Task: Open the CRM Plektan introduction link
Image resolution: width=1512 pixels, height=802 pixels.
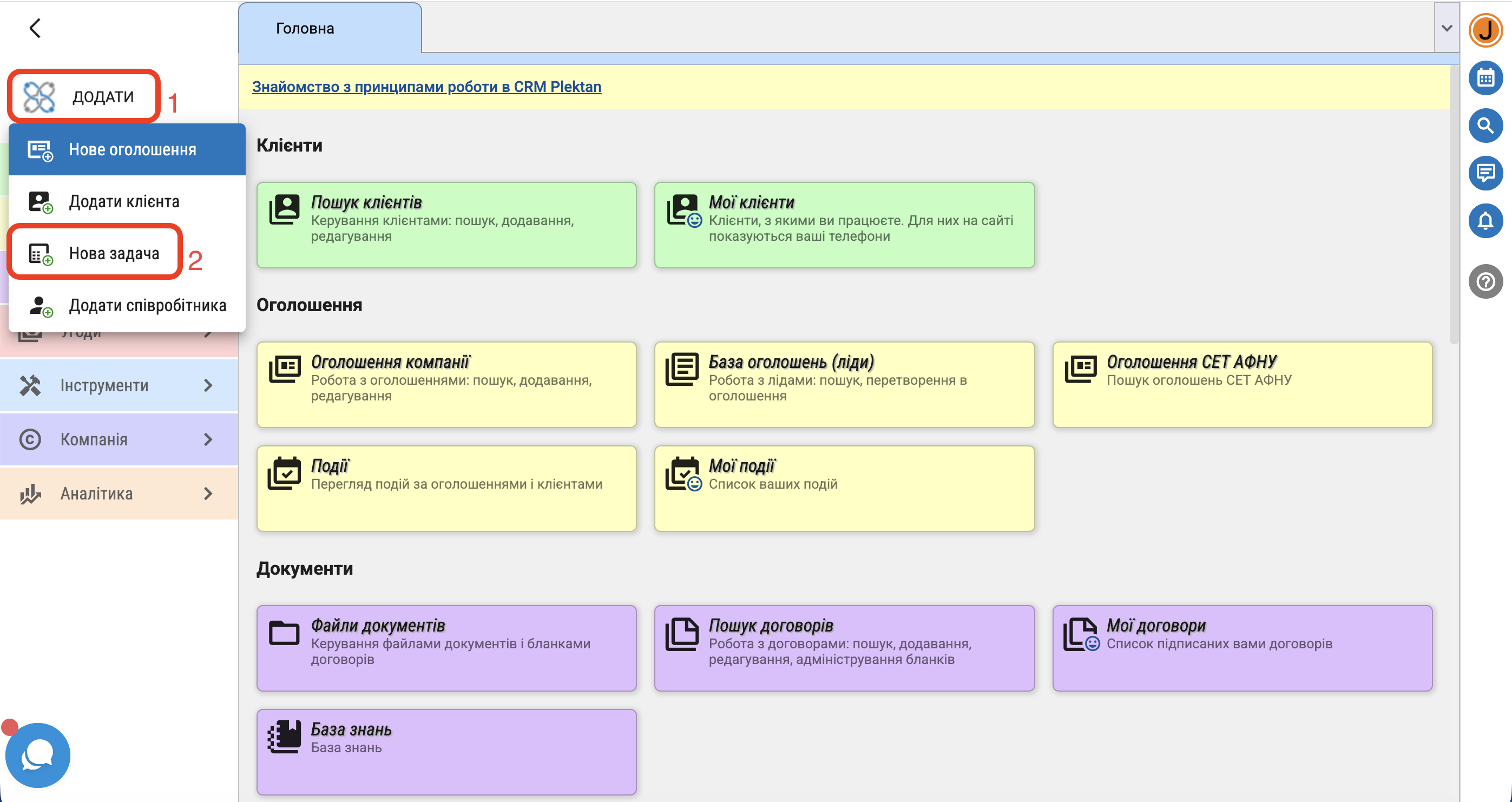Action: click(x=426, y=87)
